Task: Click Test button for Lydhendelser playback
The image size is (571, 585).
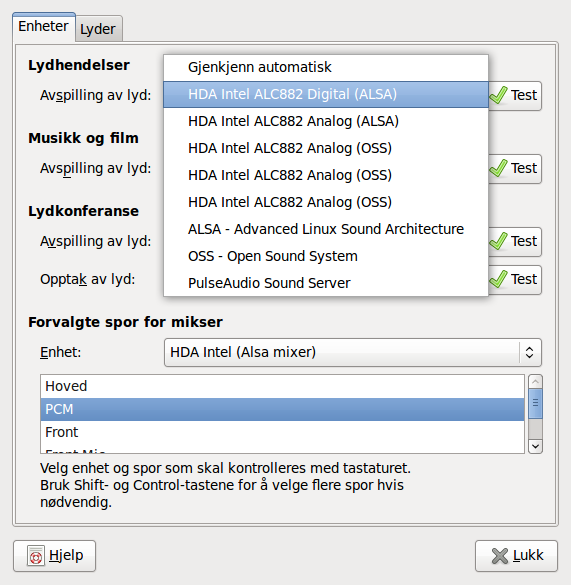Action: point(515,96)
